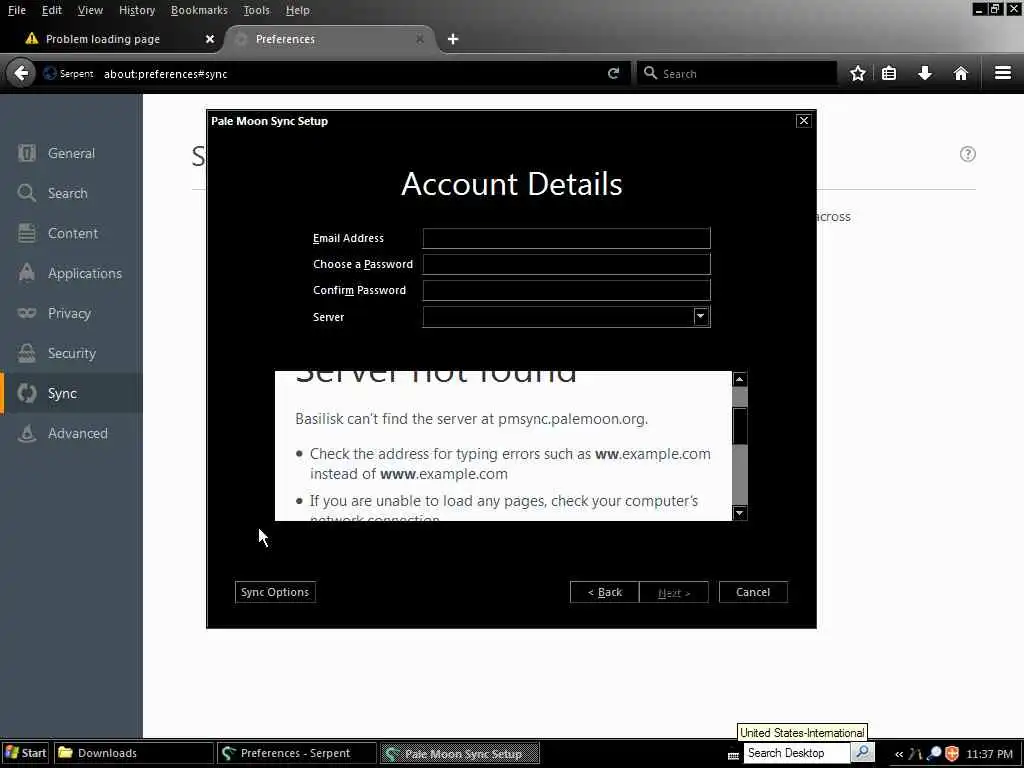The width and height of the screenshot is (1024, 768).
Task: Open Applications preferences category
Action: 71,273
